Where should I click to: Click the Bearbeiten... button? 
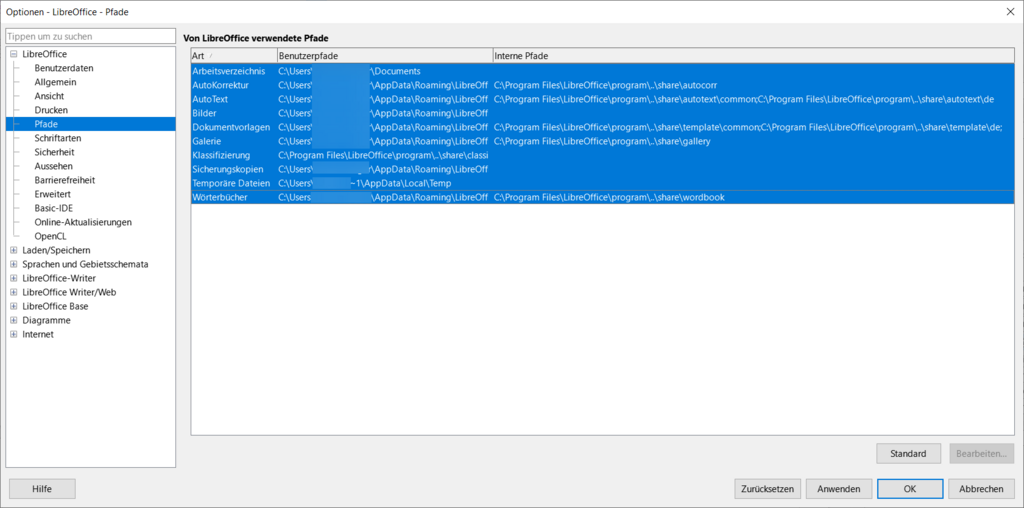click(982, 453)
